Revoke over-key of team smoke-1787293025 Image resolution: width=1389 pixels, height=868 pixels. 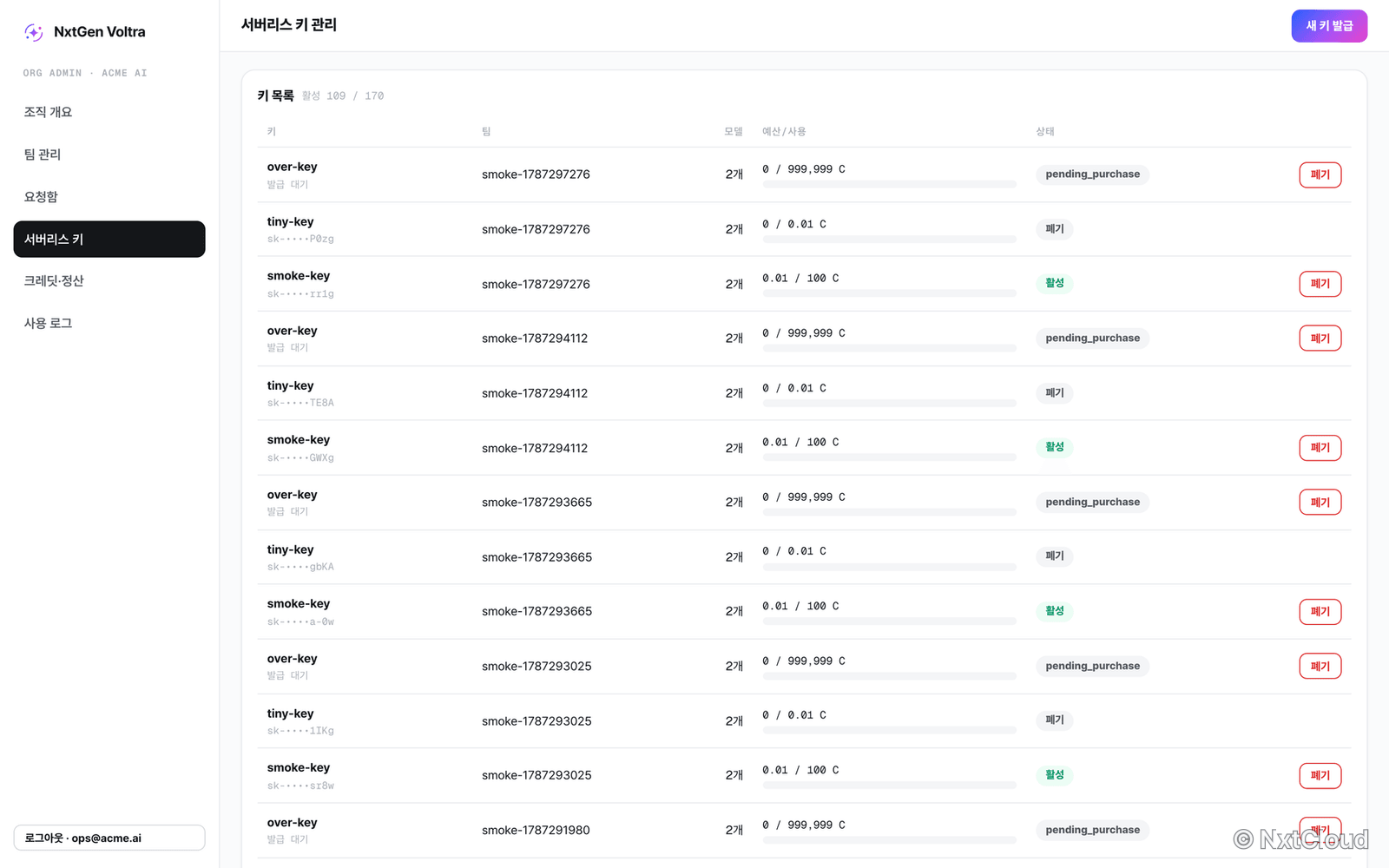point(1320,667)
